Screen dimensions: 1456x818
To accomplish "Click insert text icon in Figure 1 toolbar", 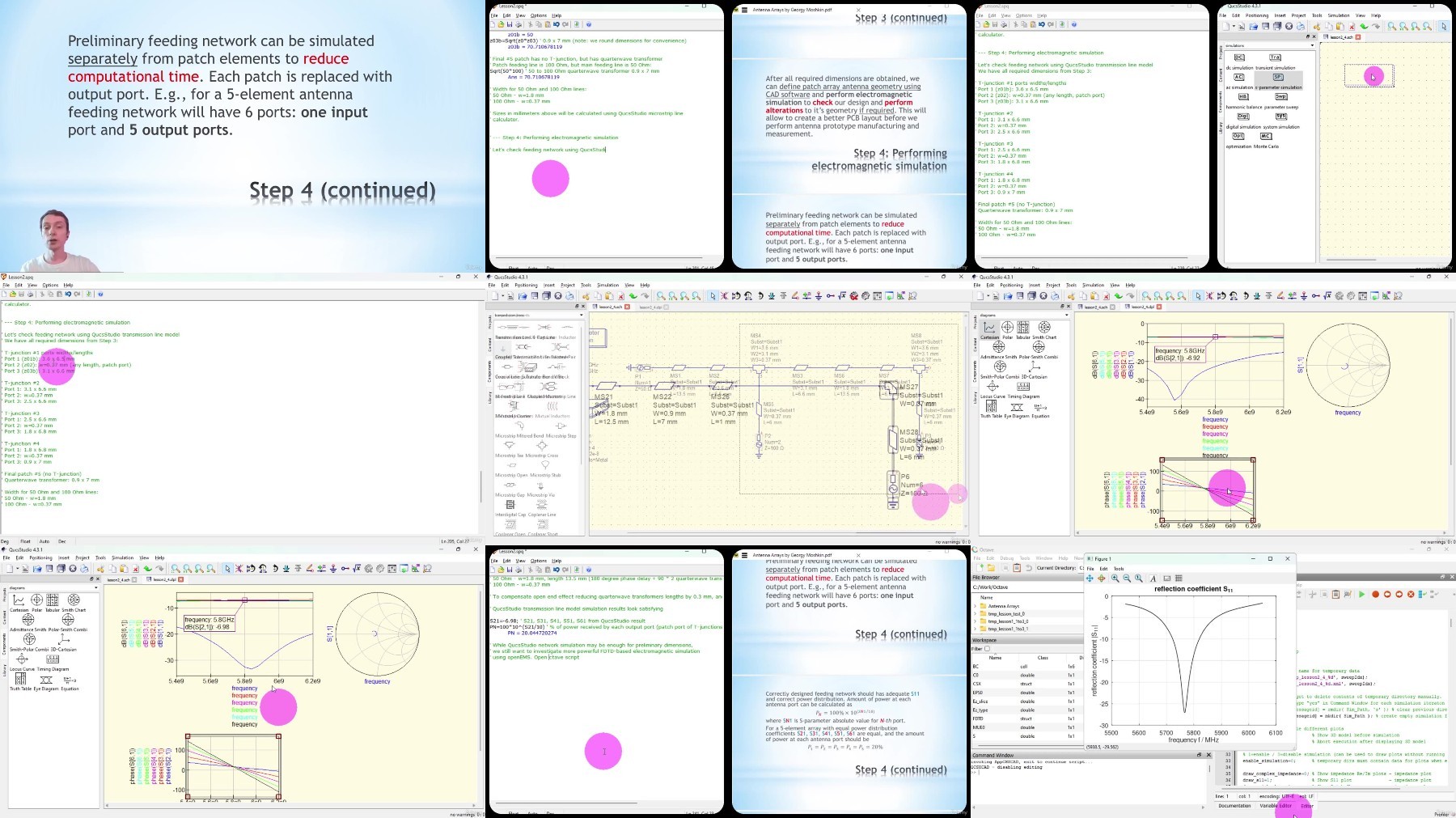I will [1153, 578].
